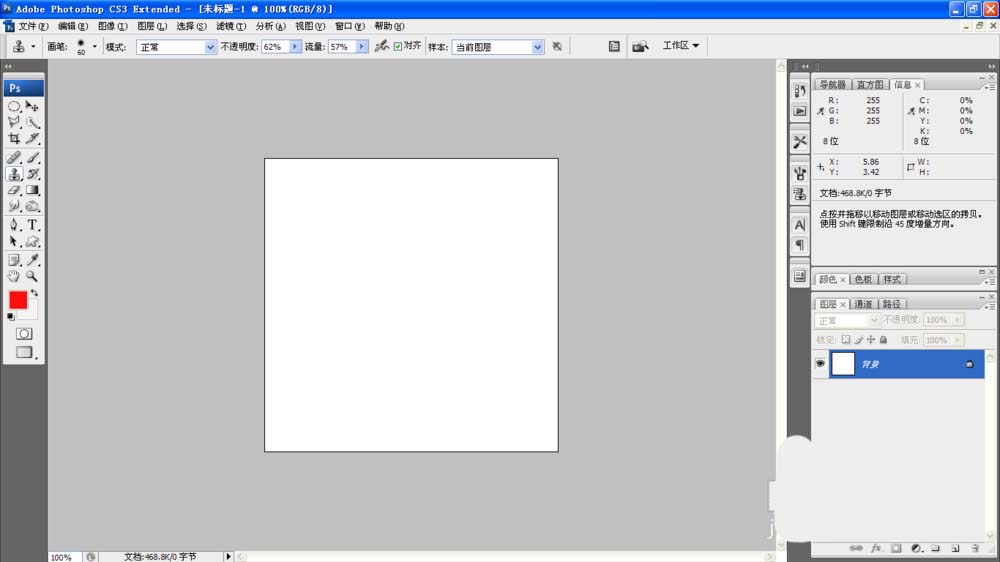The image size is (1000, 562).
Task: Select the Eyedropper tool
Action: [33, 260]
